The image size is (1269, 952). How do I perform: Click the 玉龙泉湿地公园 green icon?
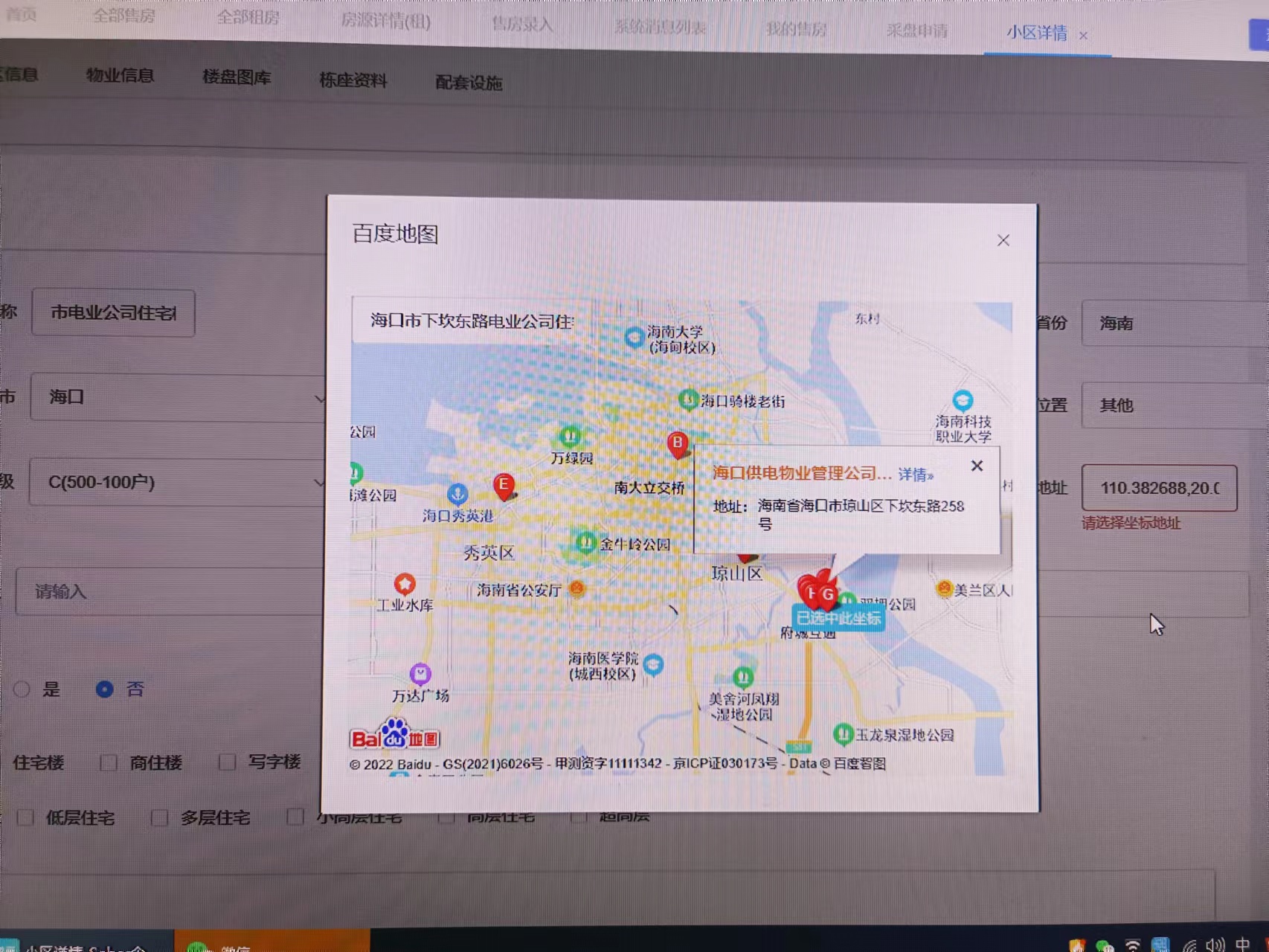[842, 734]
